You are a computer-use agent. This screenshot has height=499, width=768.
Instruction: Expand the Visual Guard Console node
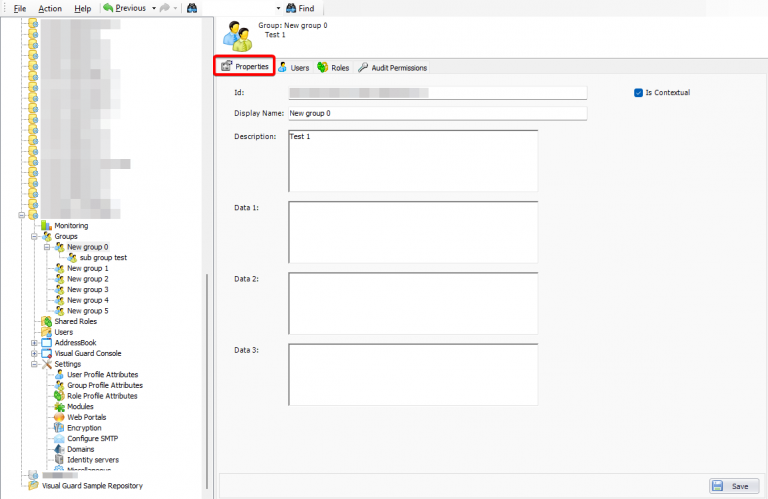[34, 353]
